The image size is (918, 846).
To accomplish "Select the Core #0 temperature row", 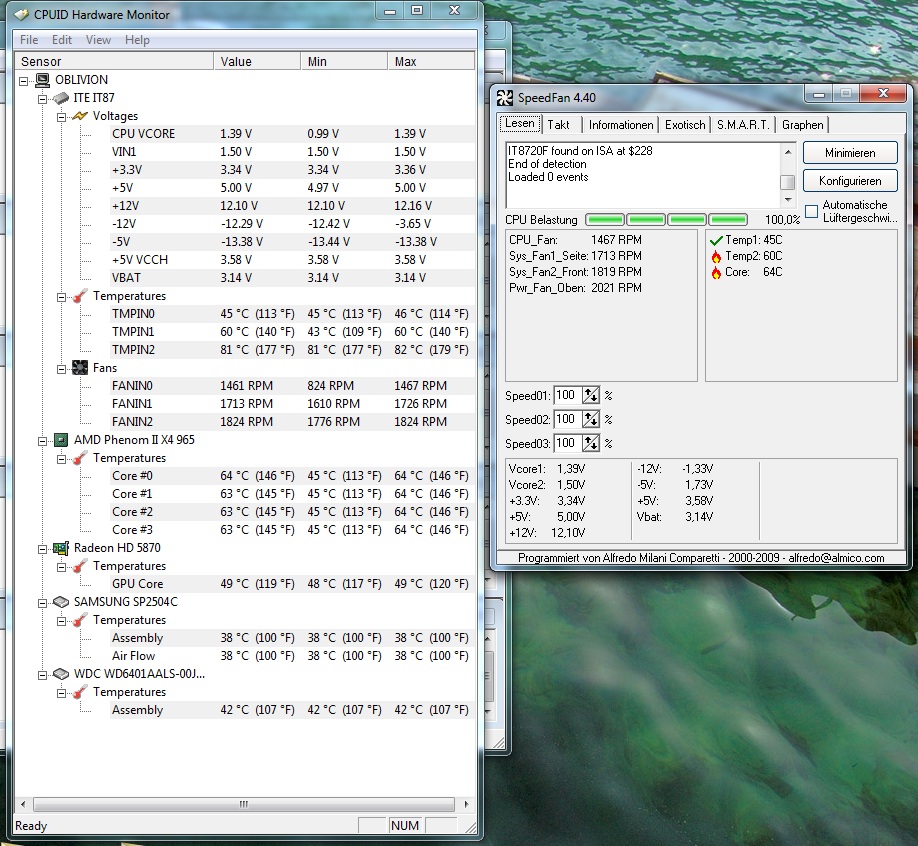I will (292, 476).
